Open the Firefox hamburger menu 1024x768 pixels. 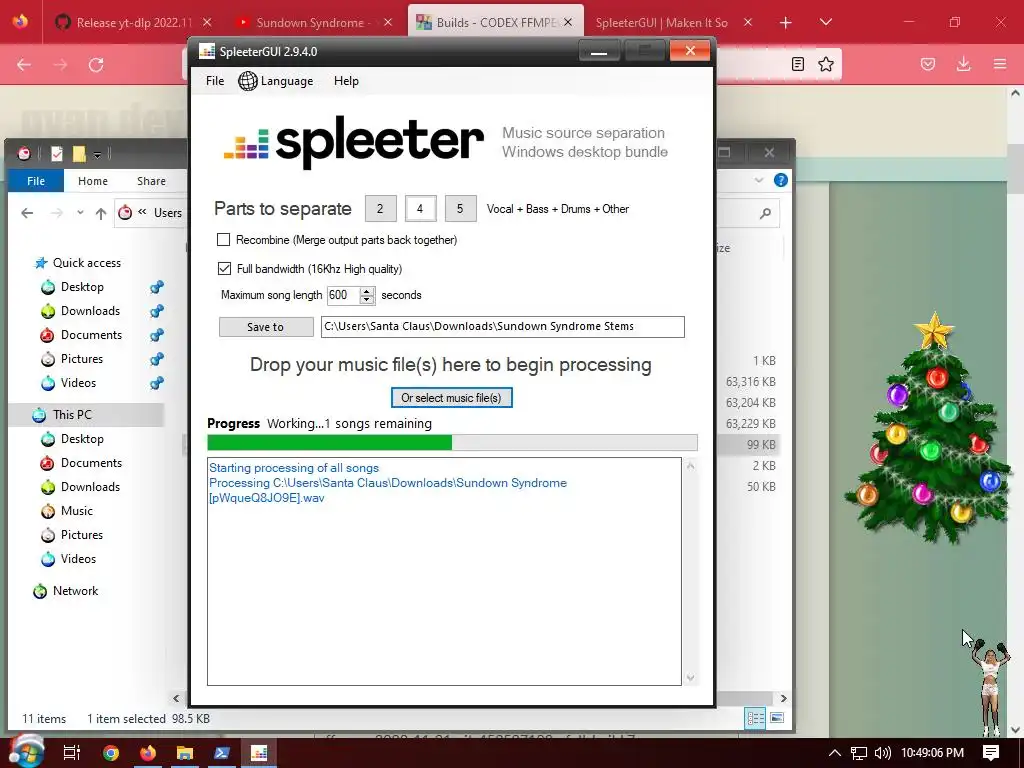[x=1000, y=64]
